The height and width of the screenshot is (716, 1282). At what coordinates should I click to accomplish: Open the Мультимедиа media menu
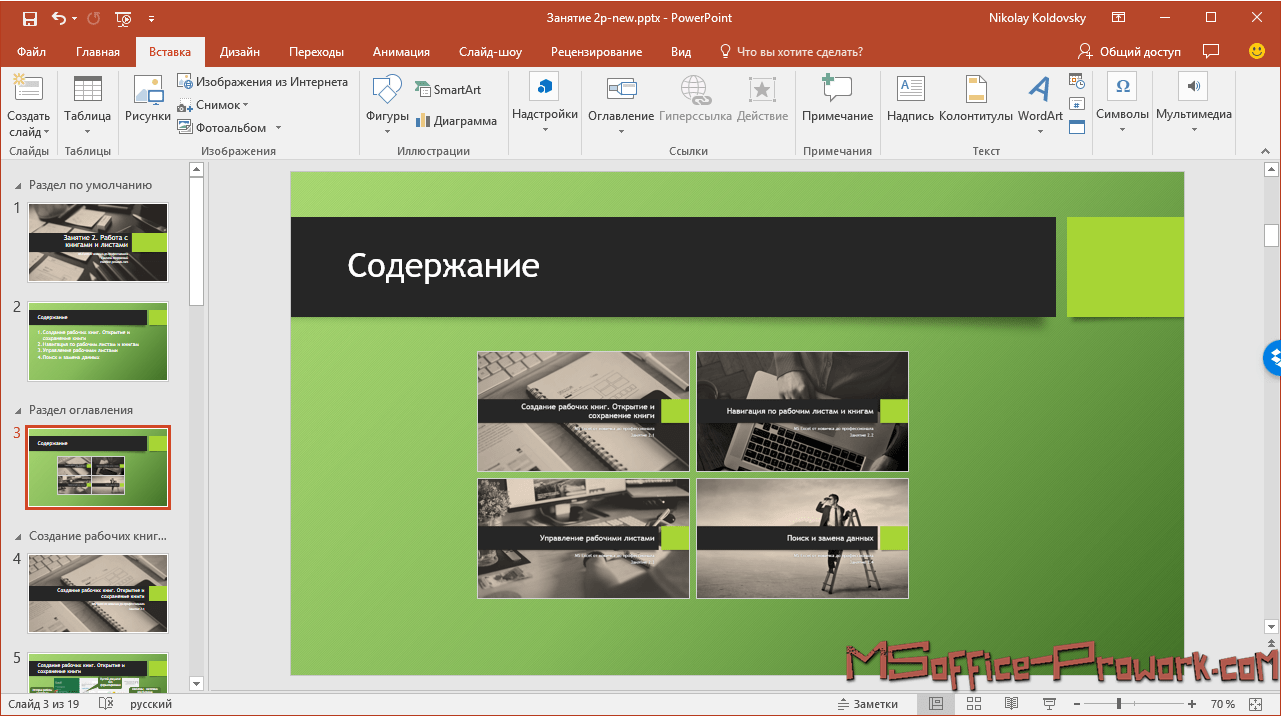point(1193,104)
